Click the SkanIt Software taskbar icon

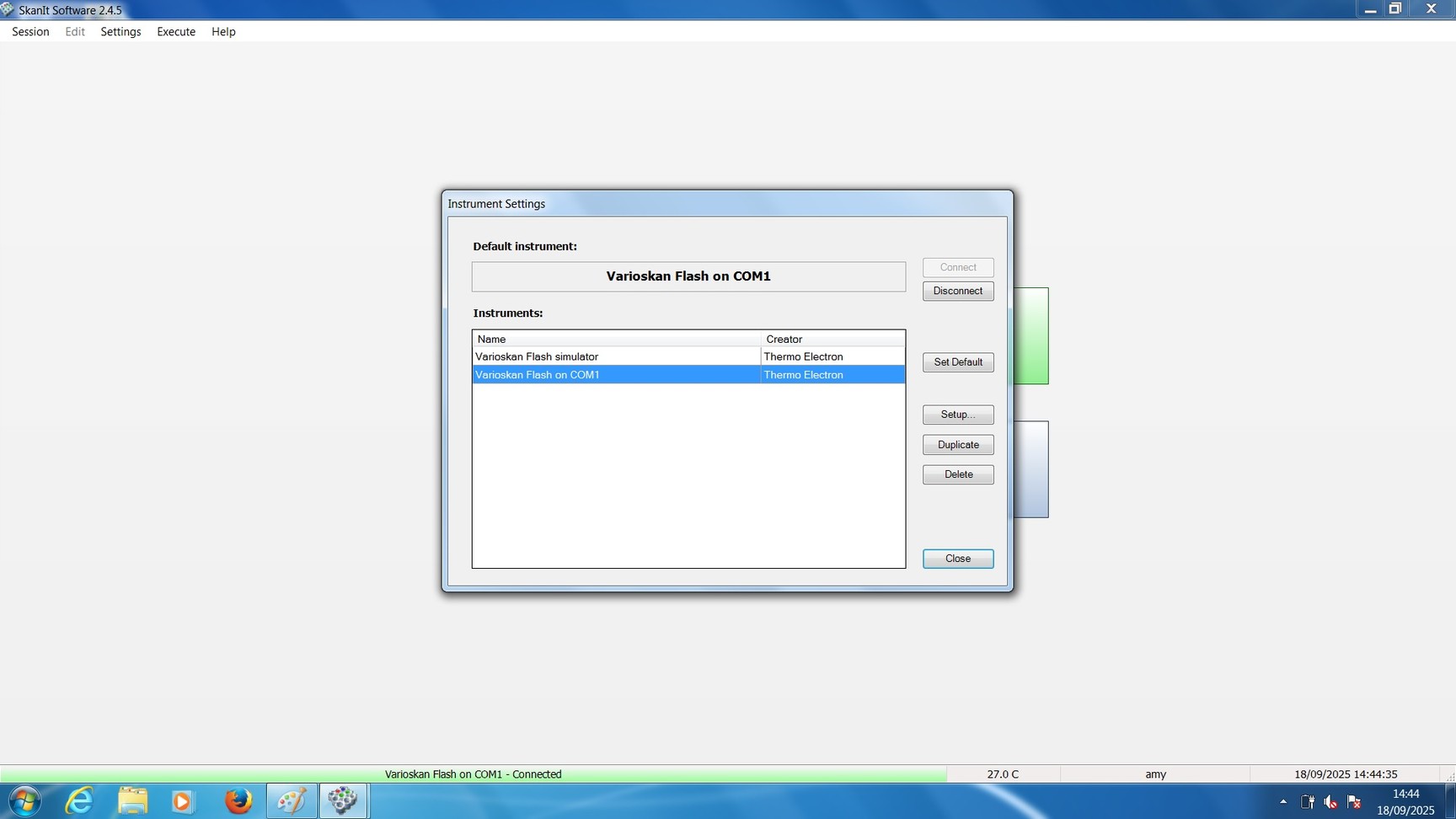[343, 800]
